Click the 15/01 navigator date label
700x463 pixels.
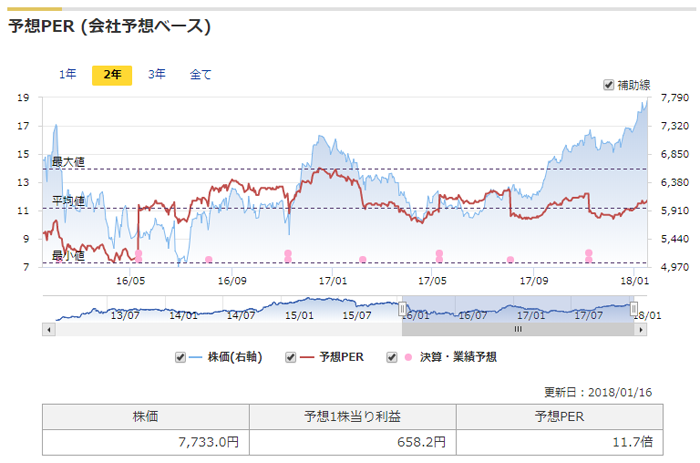(299, 315)
